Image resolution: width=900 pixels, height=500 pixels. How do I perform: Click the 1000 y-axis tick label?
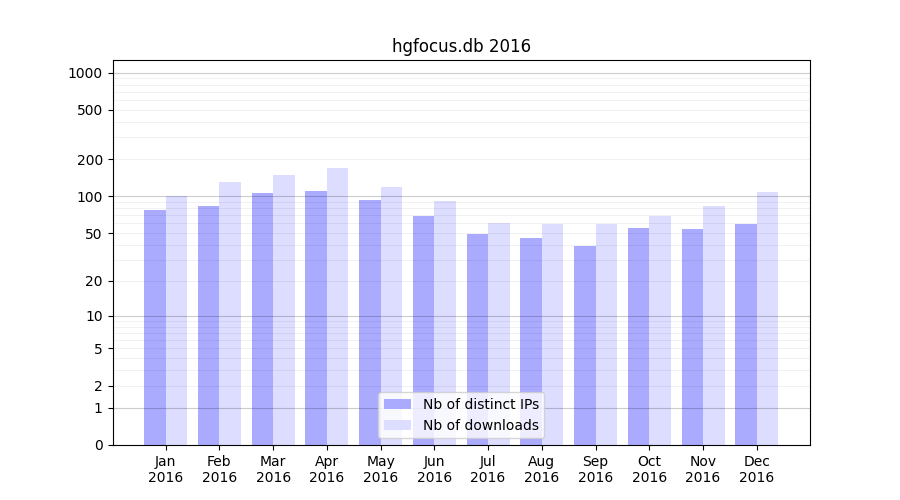click(85, 73)
